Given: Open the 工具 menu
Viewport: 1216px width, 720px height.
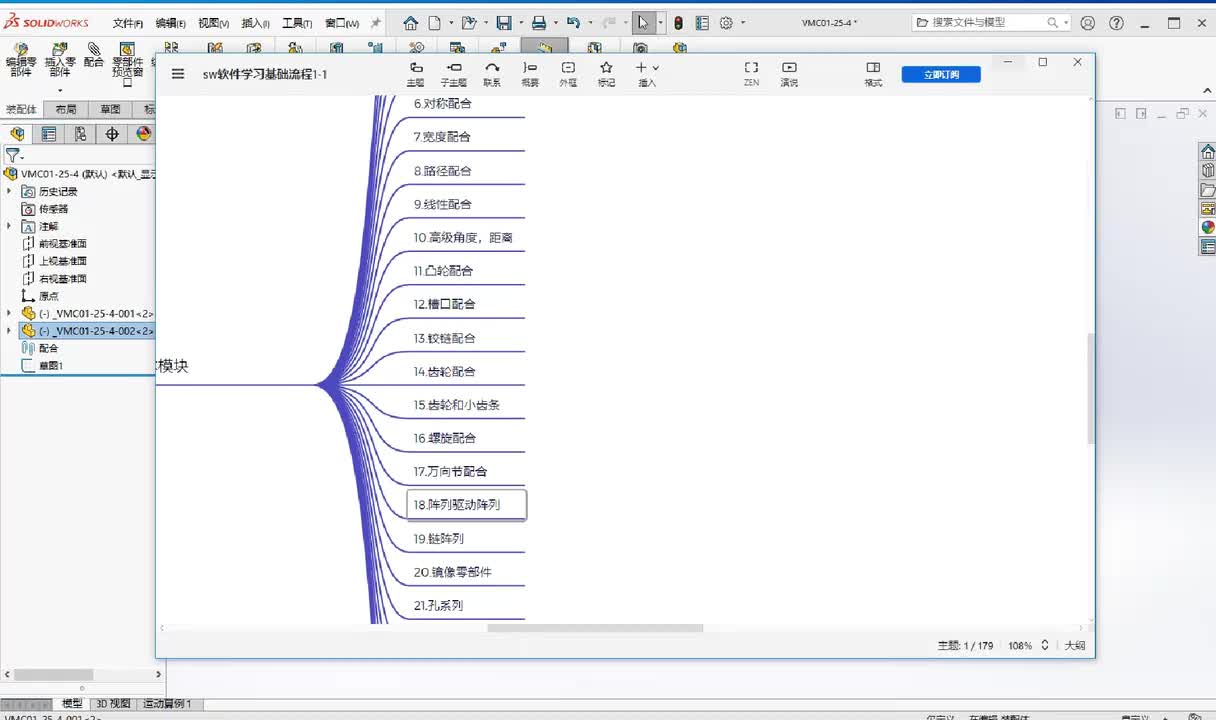Looking at the screenshot, I should pyautogui.click(x=296, y=23).
